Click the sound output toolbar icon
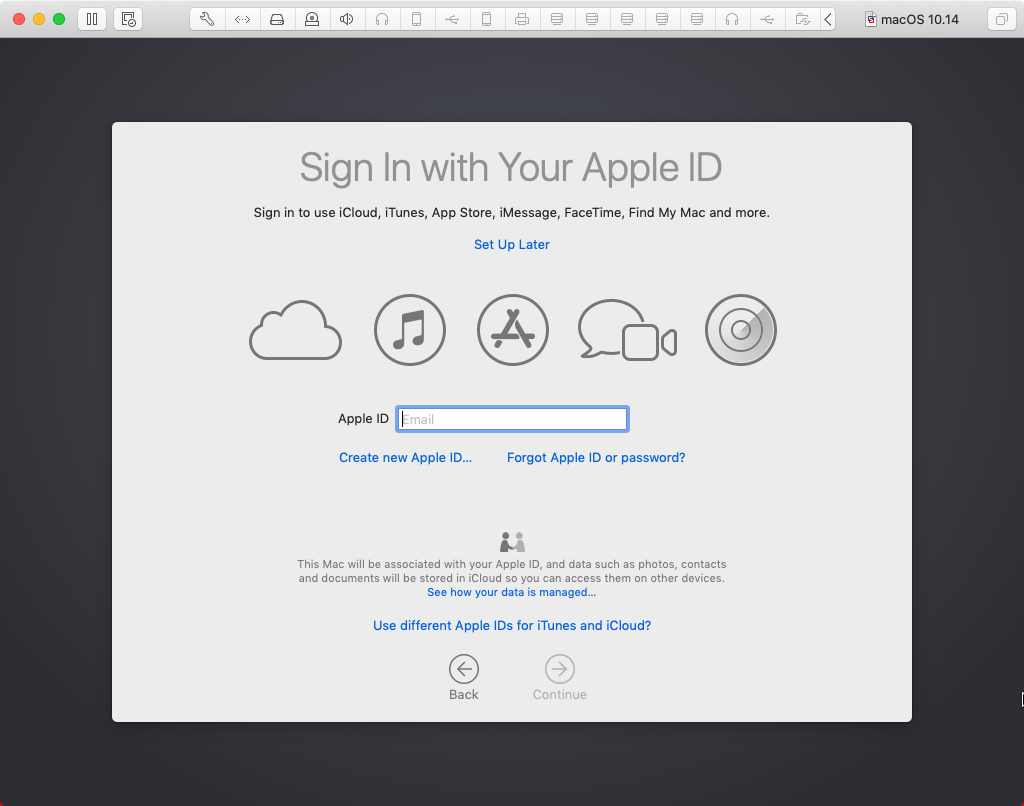The width and height of the screenshot is (1024, 806). click(x=347, y=19)
